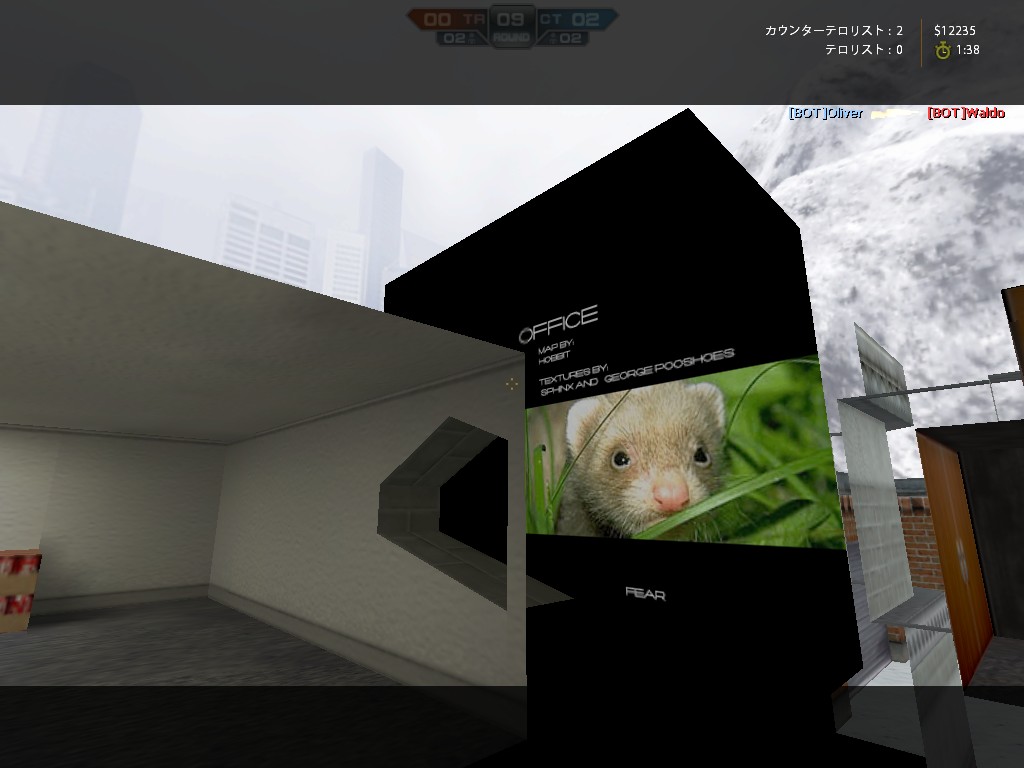The height and width of the screenshot is (768, 1024).
Task: Click the FEAR text below the ferret
Action: tap(645, 593)
